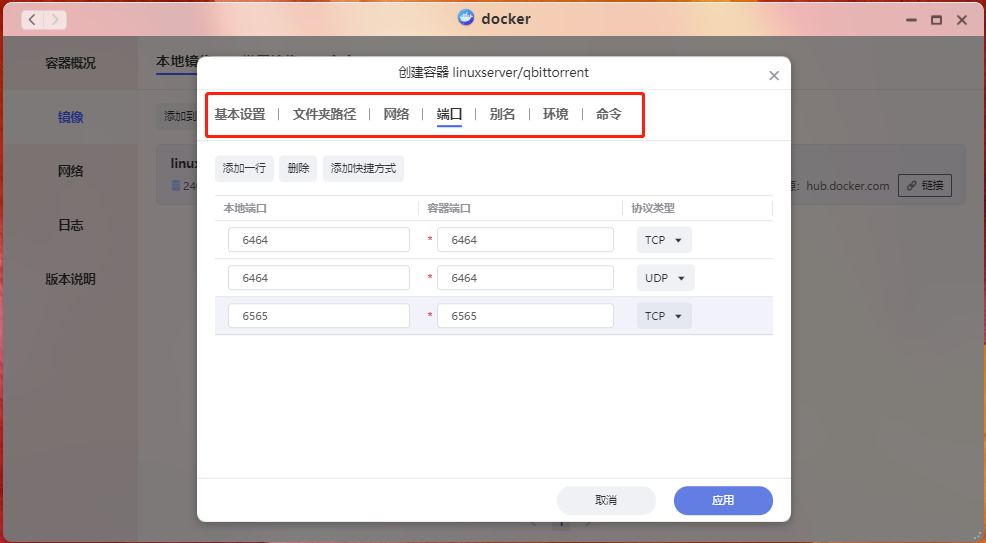
Task: Open the UDP protocol type dropdown
Action: click(x=665, y=278)
